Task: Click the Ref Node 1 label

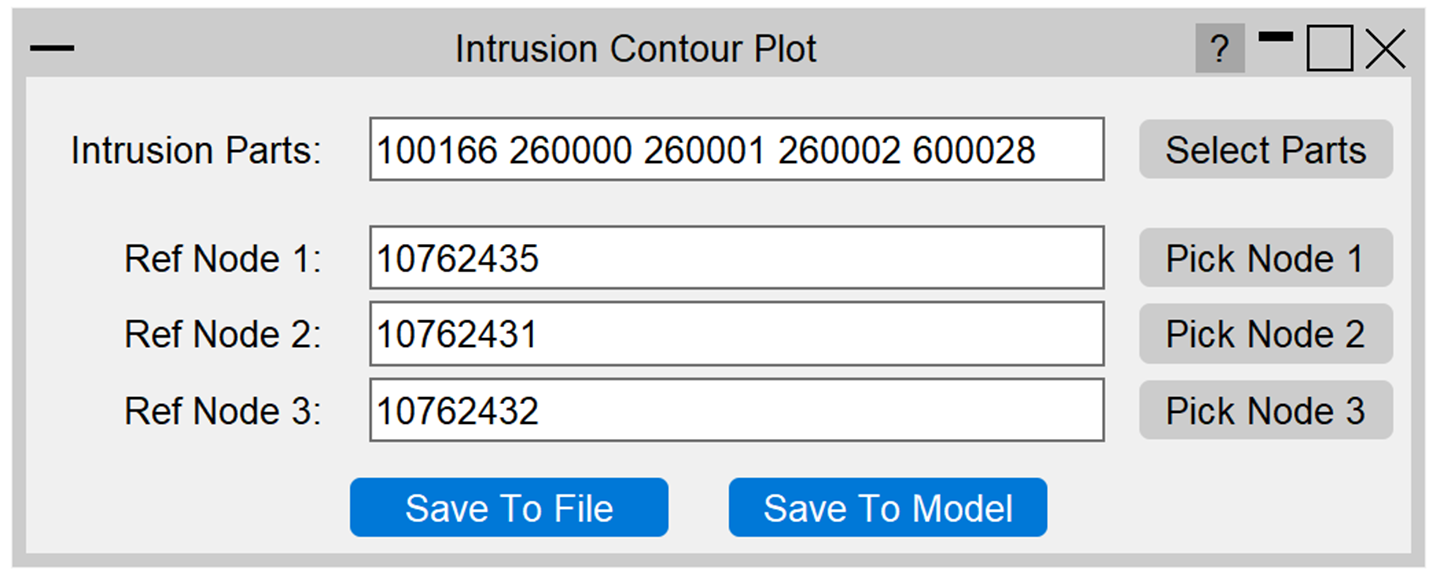Action: point(222,259)
